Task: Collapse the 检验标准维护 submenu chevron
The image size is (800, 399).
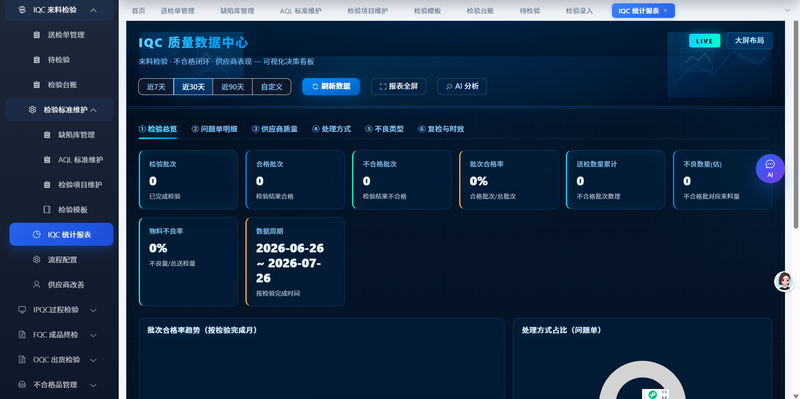Action: click(93, 110)
